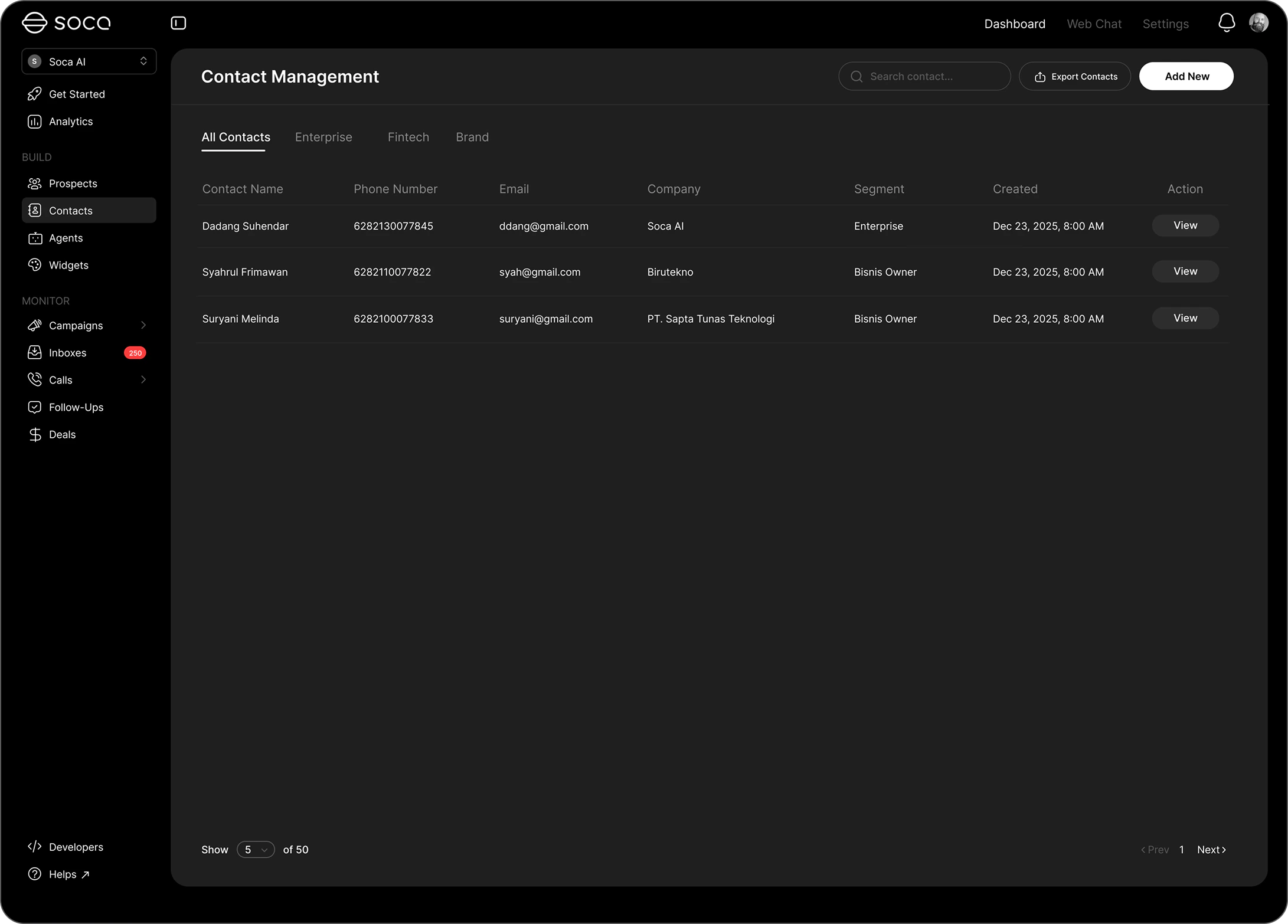View Dadang Suhendar's contact details

pyautogui.click(x=1185, y=225)
